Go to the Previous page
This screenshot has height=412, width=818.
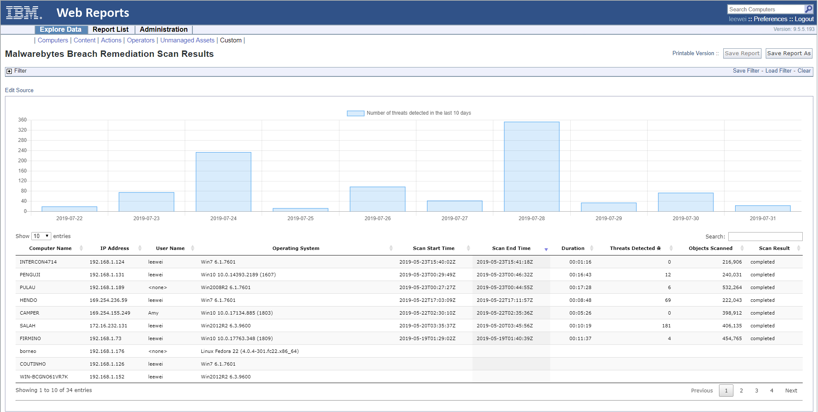point(702,391)
